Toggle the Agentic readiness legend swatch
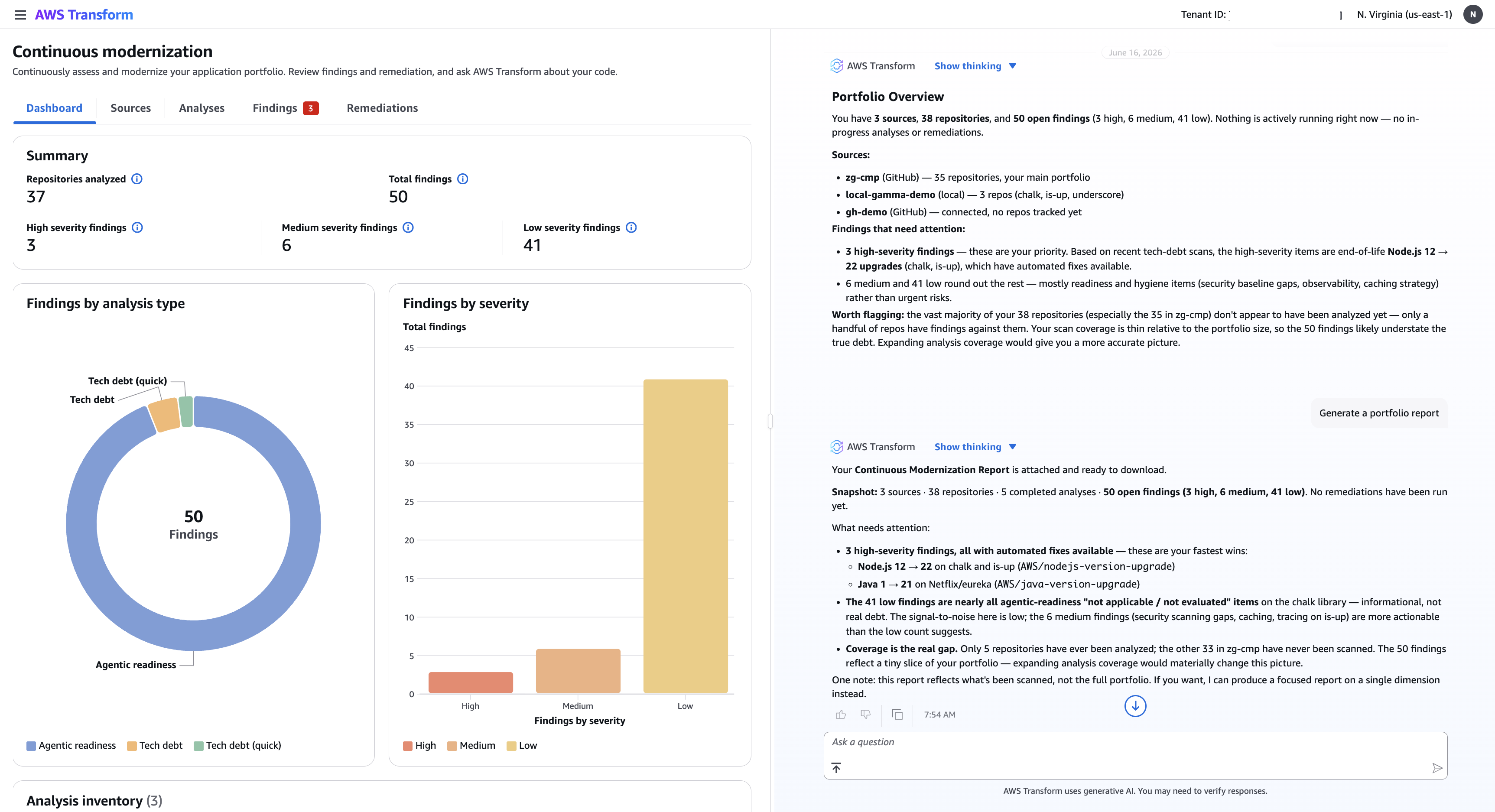 click(x=31, y=746)
